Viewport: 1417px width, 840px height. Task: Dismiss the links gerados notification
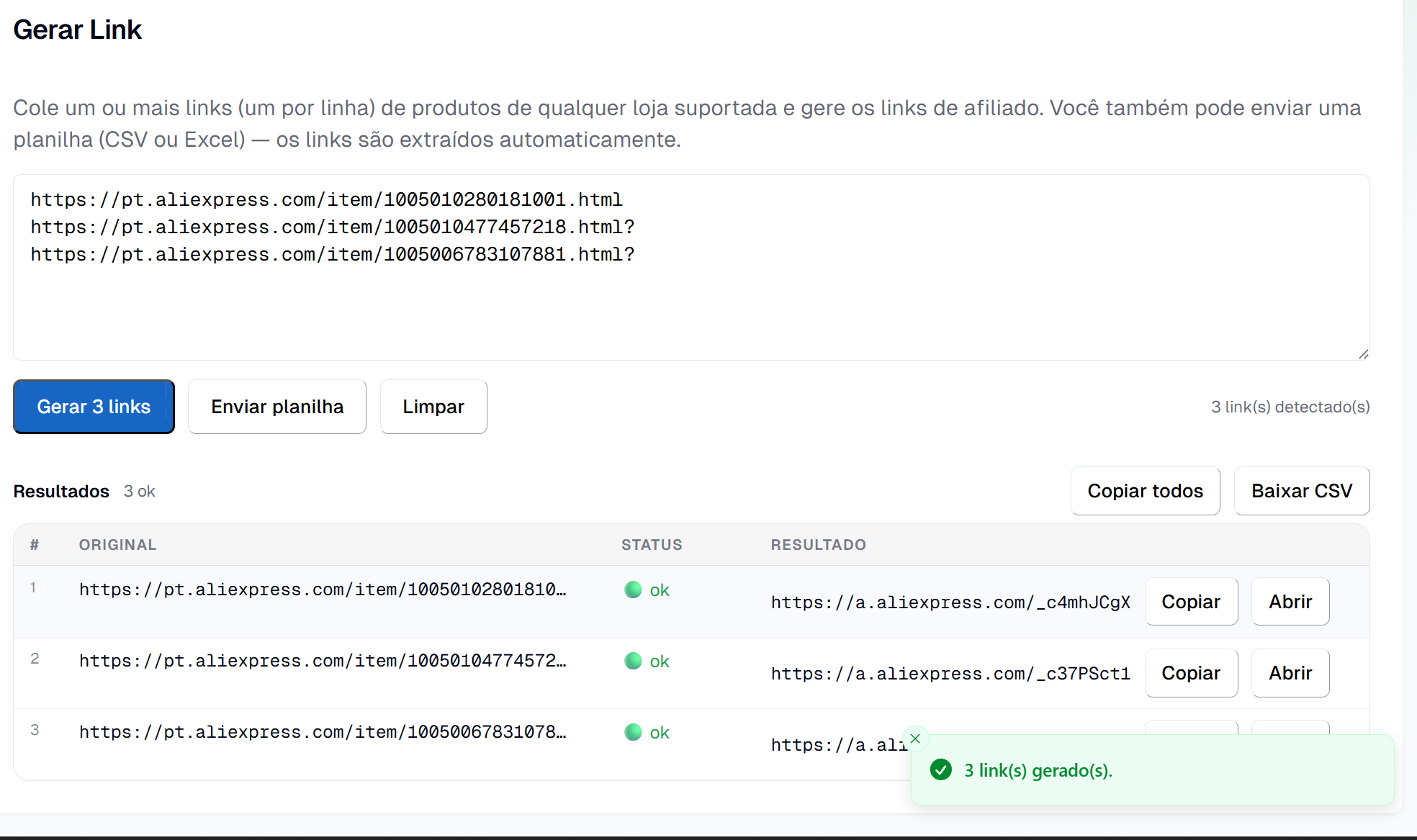915,739
